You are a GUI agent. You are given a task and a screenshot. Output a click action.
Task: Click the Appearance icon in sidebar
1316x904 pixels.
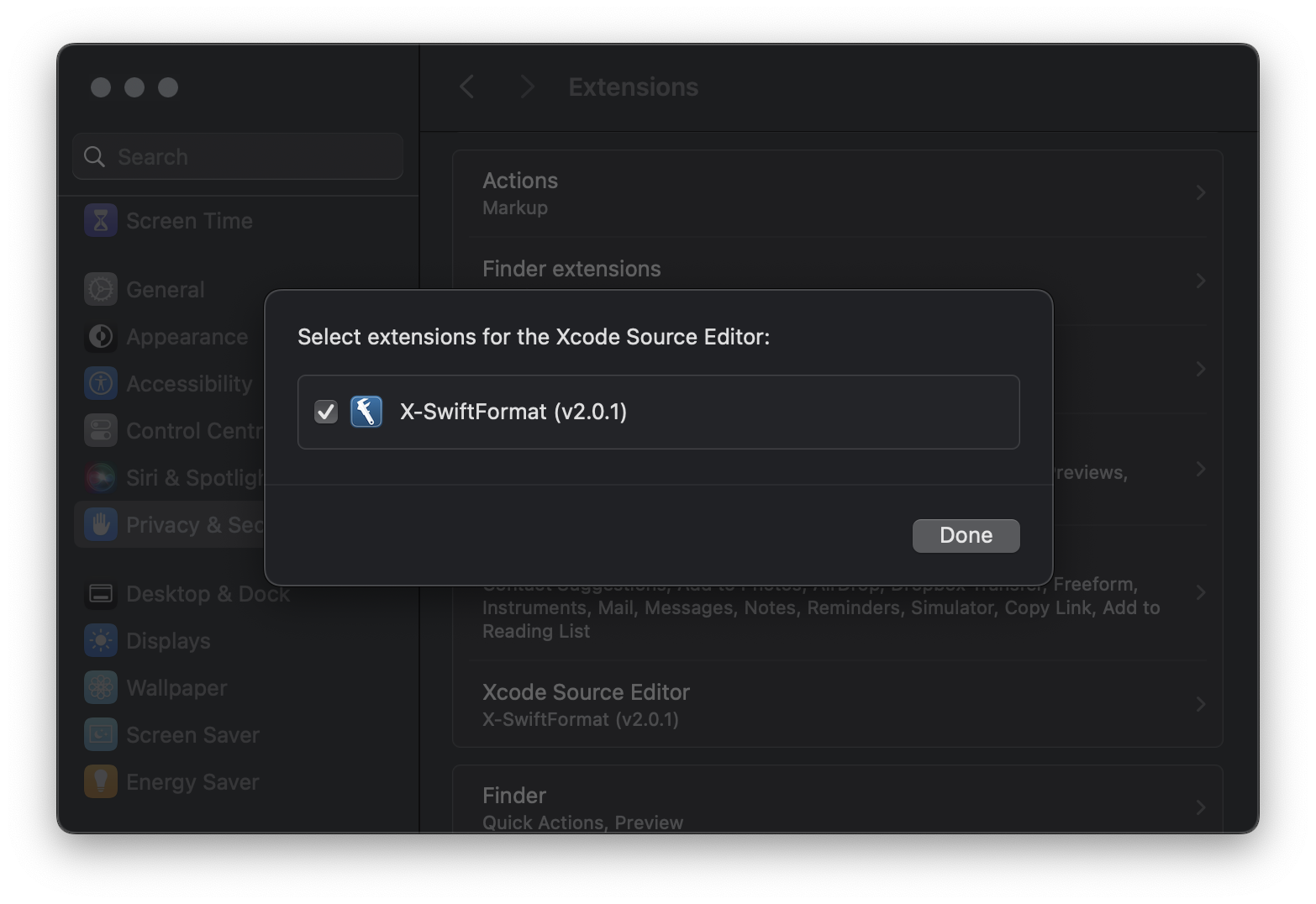tap(101, 336)
